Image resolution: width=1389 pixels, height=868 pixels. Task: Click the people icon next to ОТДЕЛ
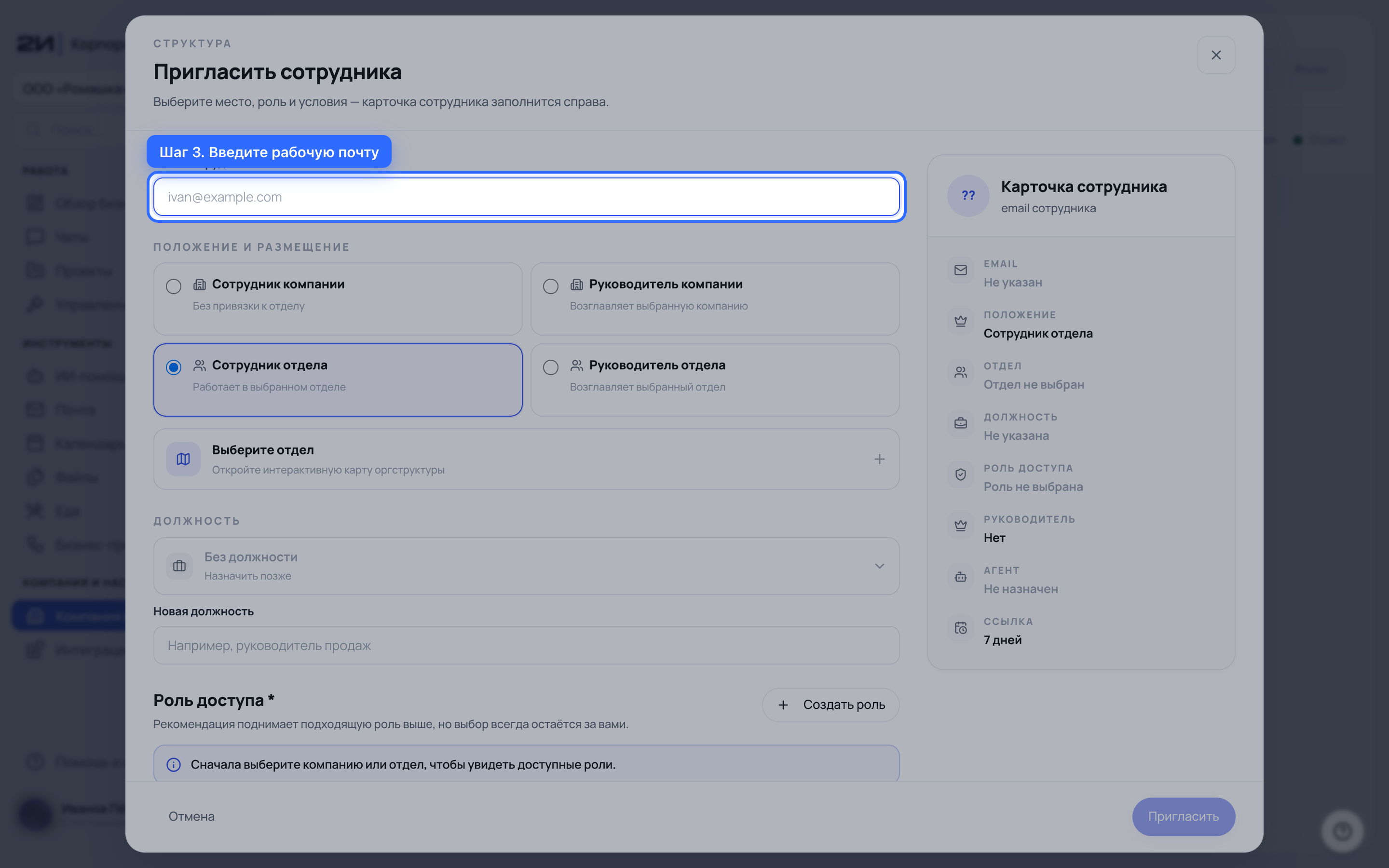(961, 372)
